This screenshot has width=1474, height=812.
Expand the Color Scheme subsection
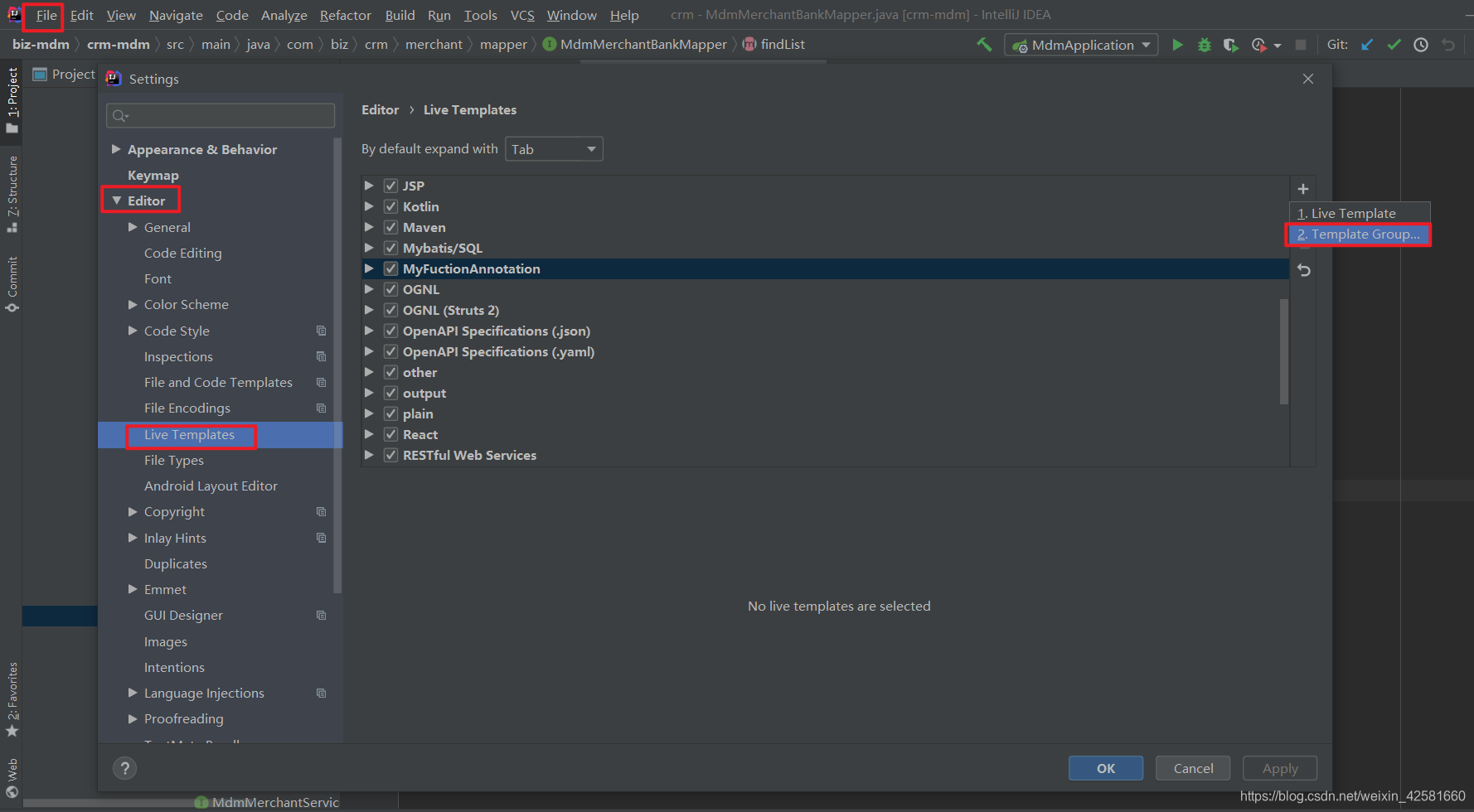133,304
